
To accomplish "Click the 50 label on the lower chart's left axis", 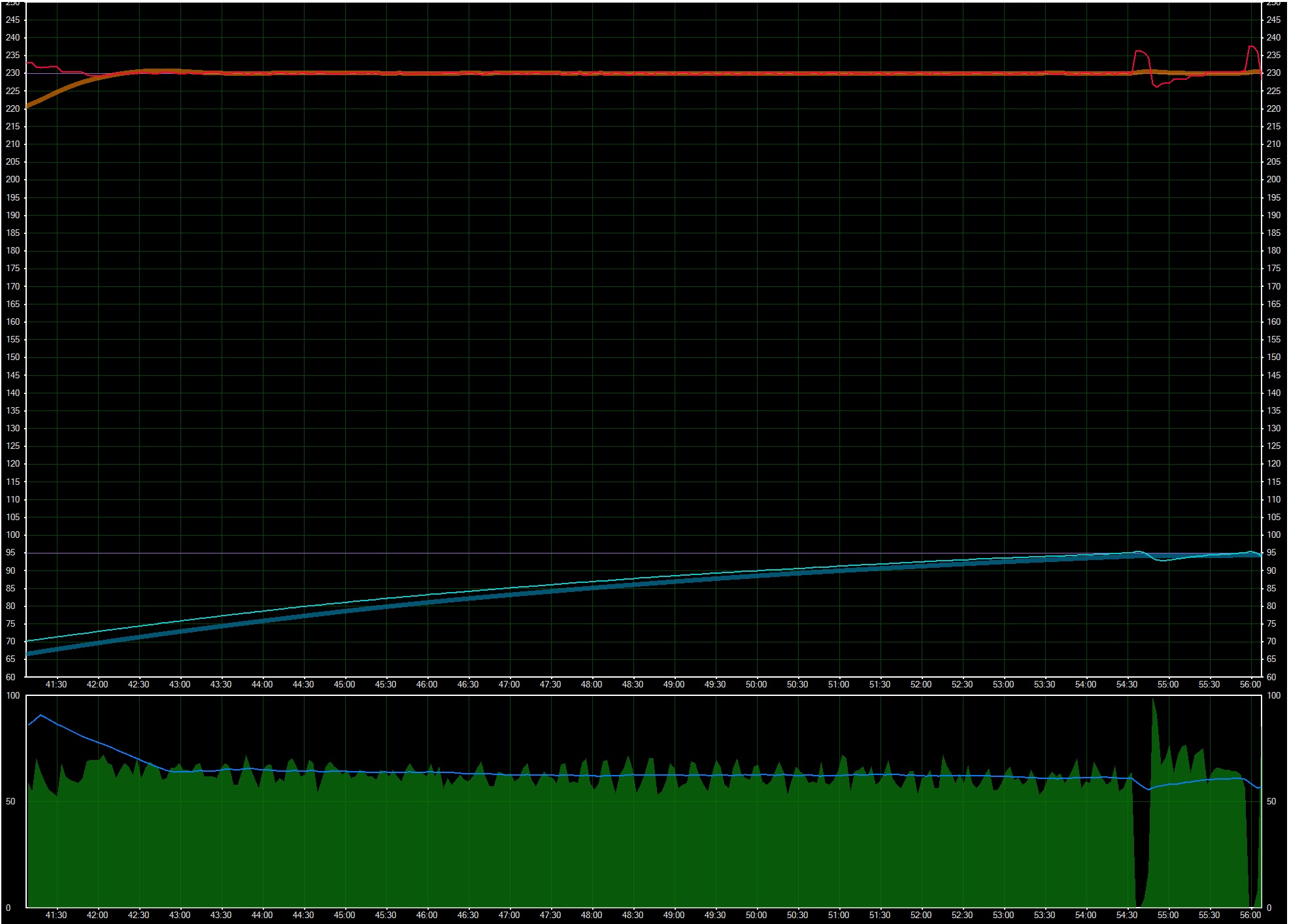I will tap(10, 802).
